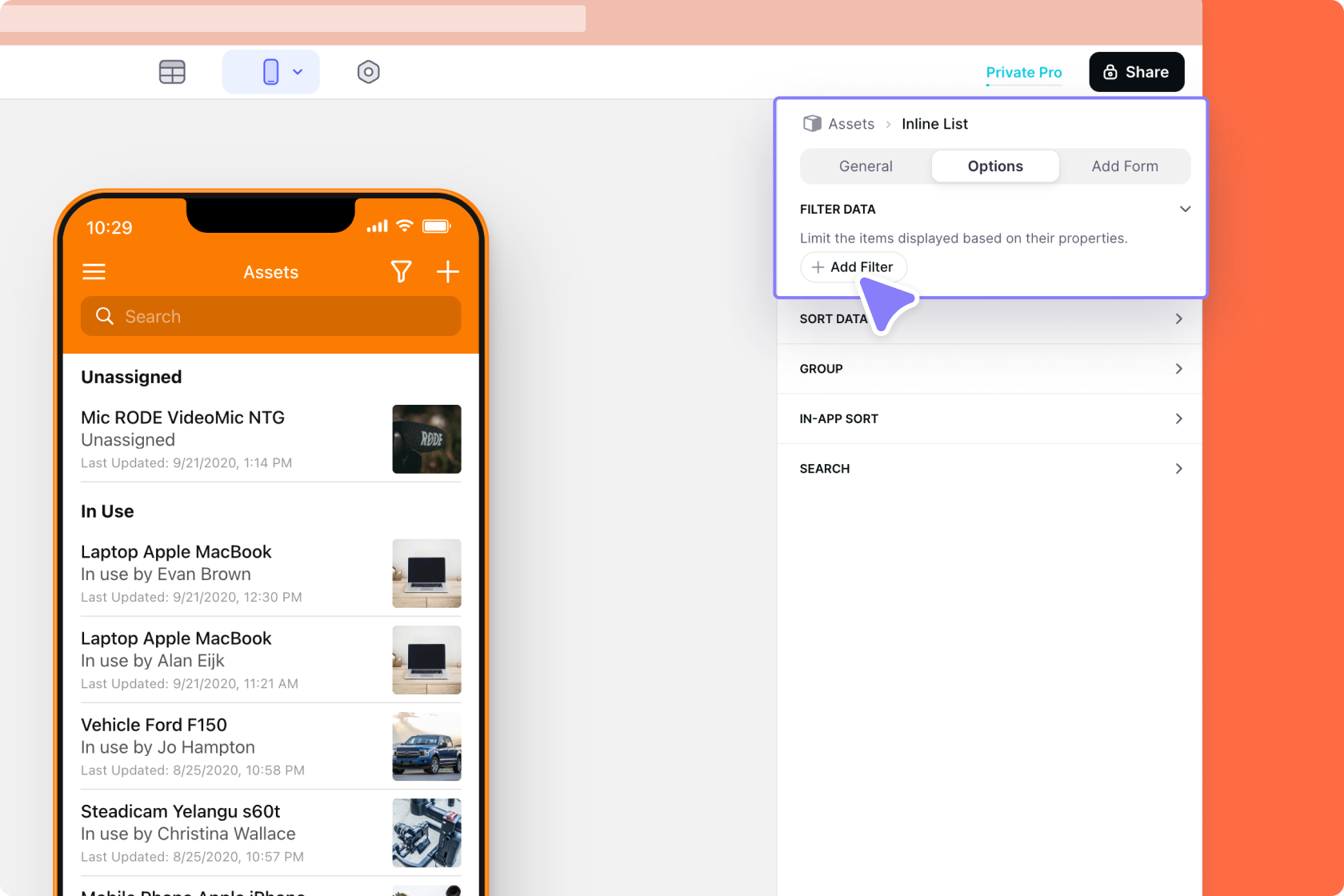Switch to the Add Form tab
1344x896 pixels.
pyautogui.click(x=1124, y=166)
